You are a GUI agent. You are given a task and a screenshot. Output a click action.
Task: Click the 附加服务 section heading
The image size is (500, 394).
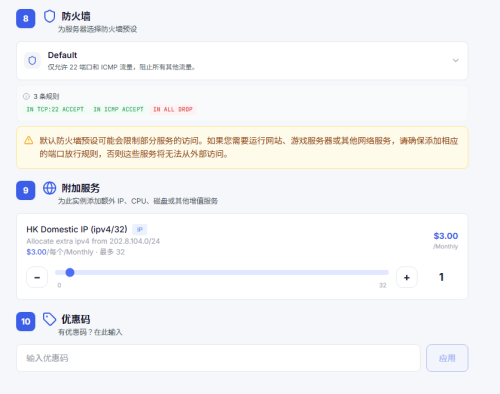81,188
